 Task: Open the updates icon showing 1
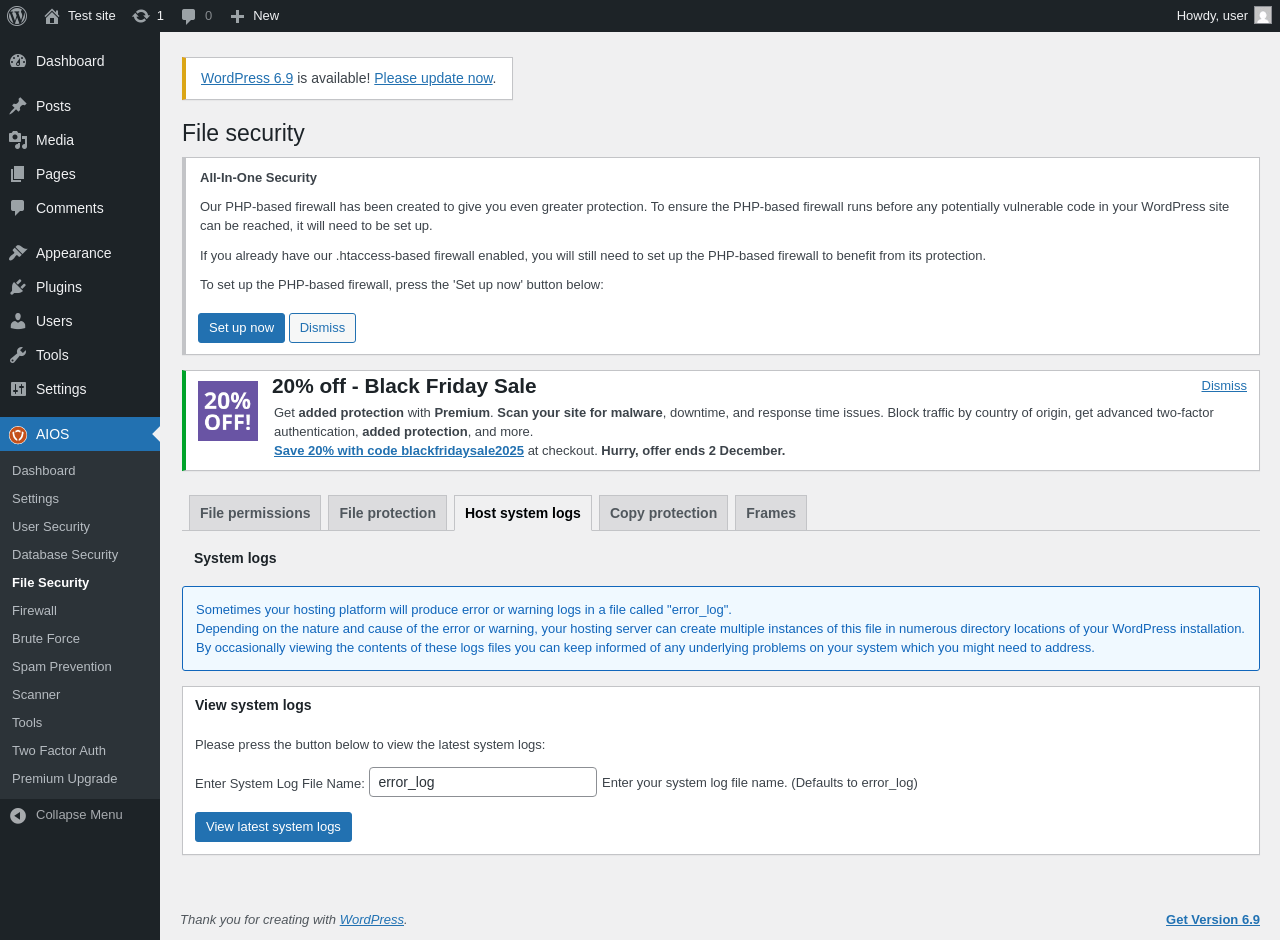point(141,16)
